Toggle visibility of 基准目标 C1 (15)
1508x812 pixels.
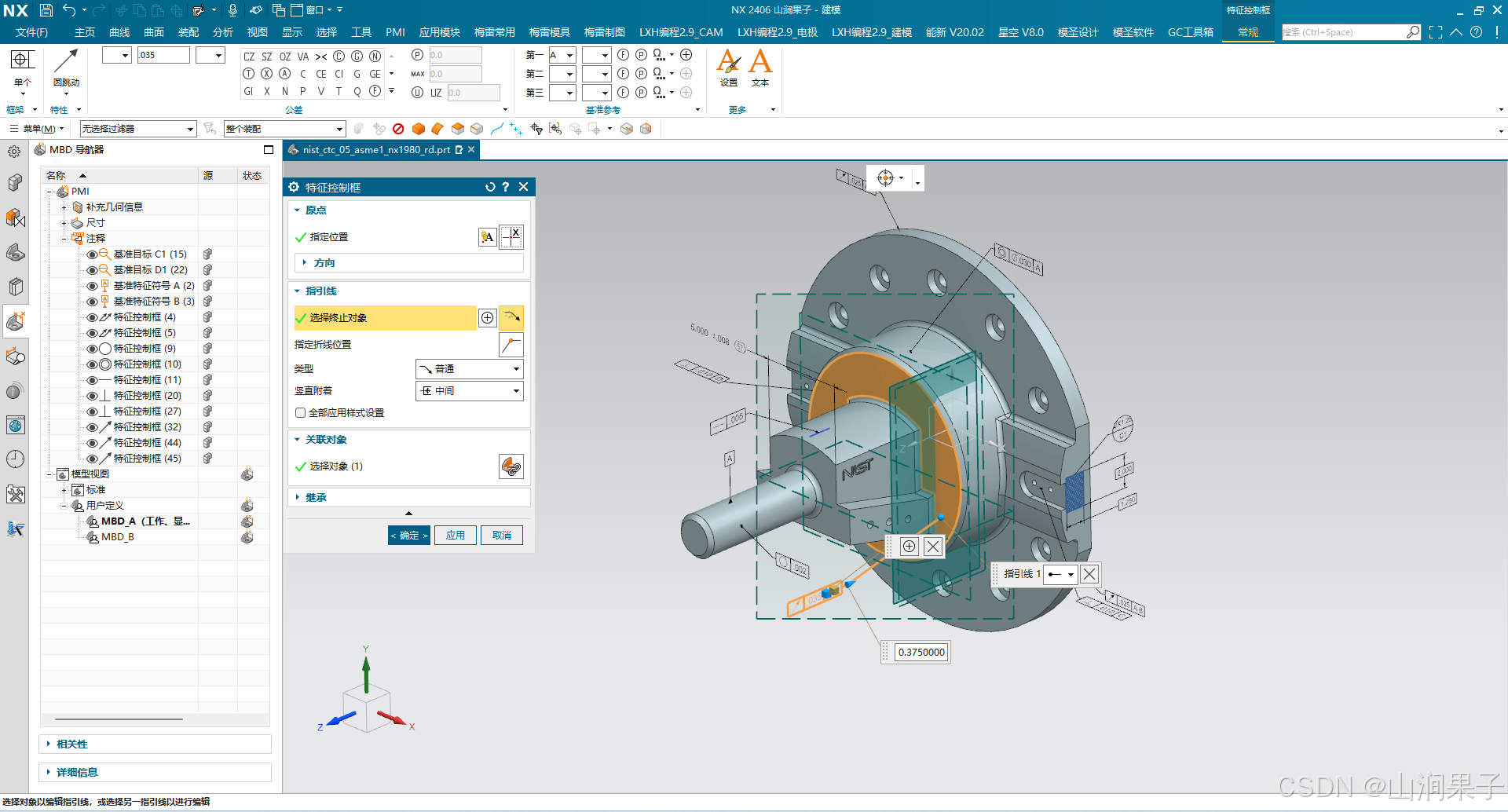coord(92,254)
